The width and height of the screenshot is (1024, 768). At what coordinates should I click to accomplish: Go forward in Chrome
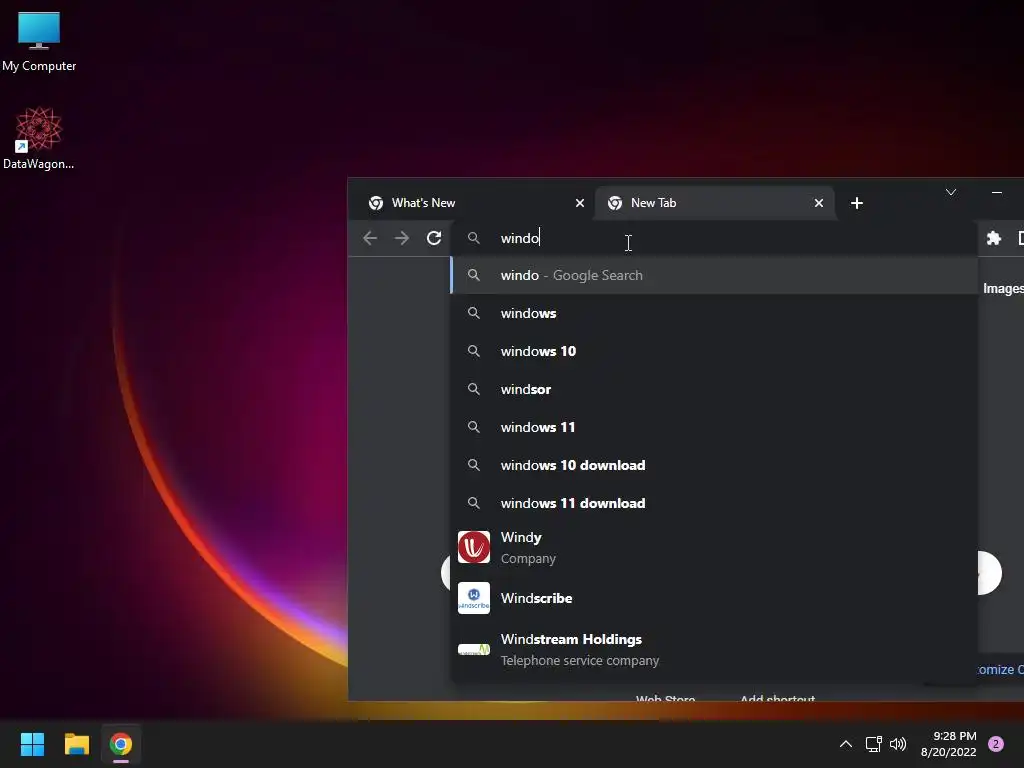(402, 238)
